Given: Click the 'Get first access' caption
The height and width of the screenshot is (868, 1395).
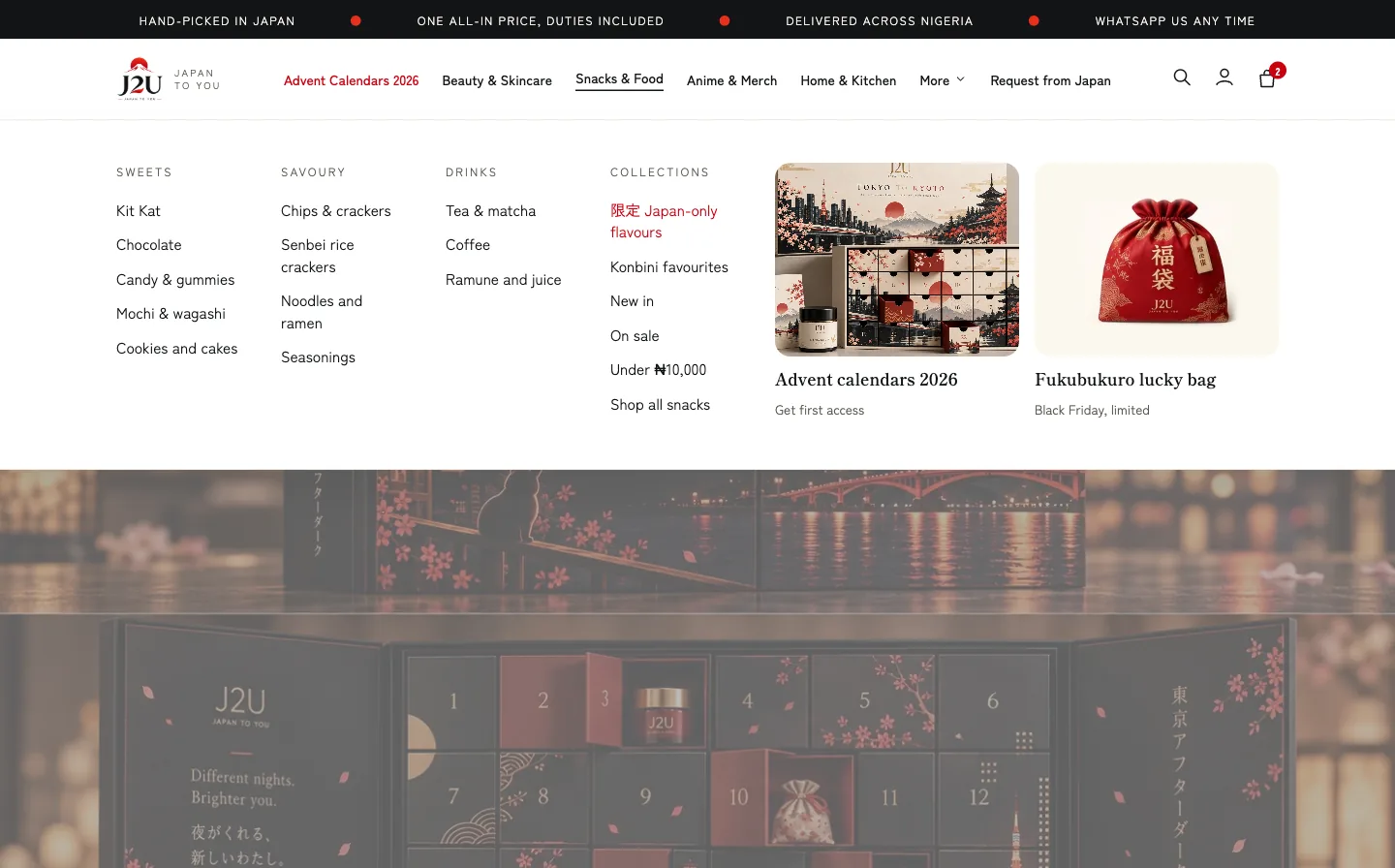Looking at the screenshot, I should (x=820, y=411).
